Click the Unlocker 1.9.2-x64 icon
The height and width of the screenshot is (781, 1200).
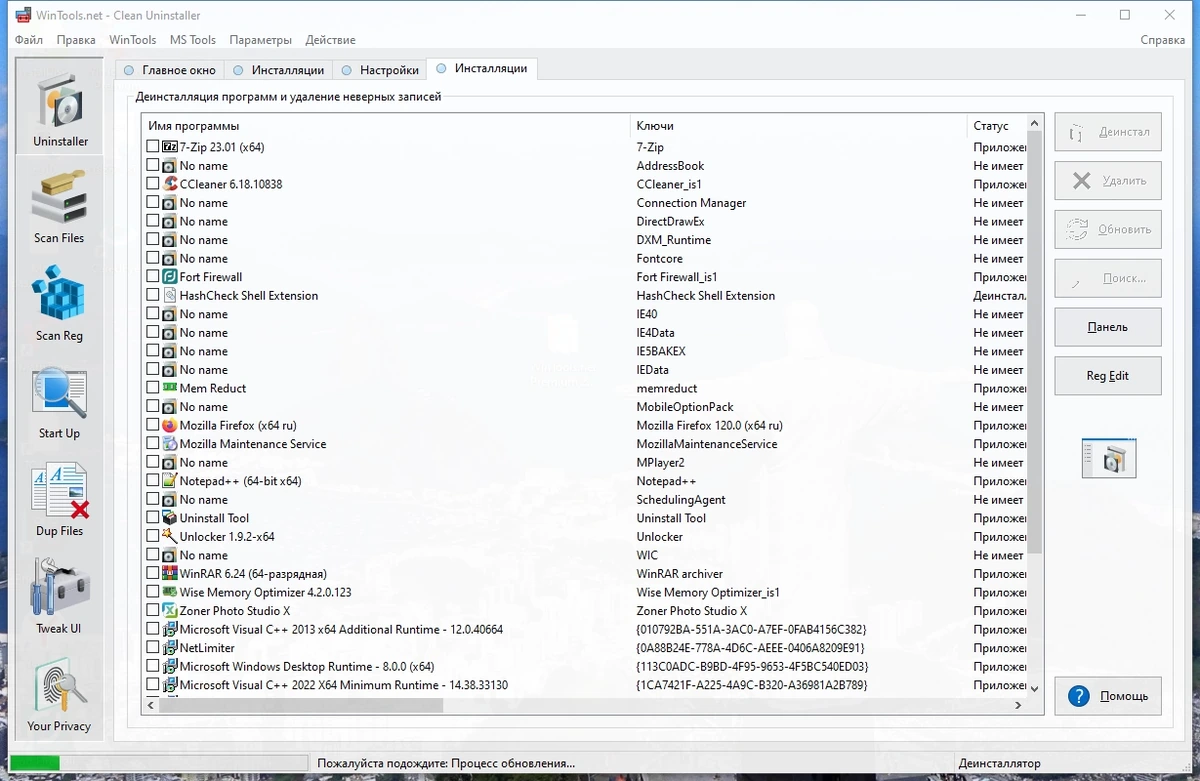pos(170,536)
